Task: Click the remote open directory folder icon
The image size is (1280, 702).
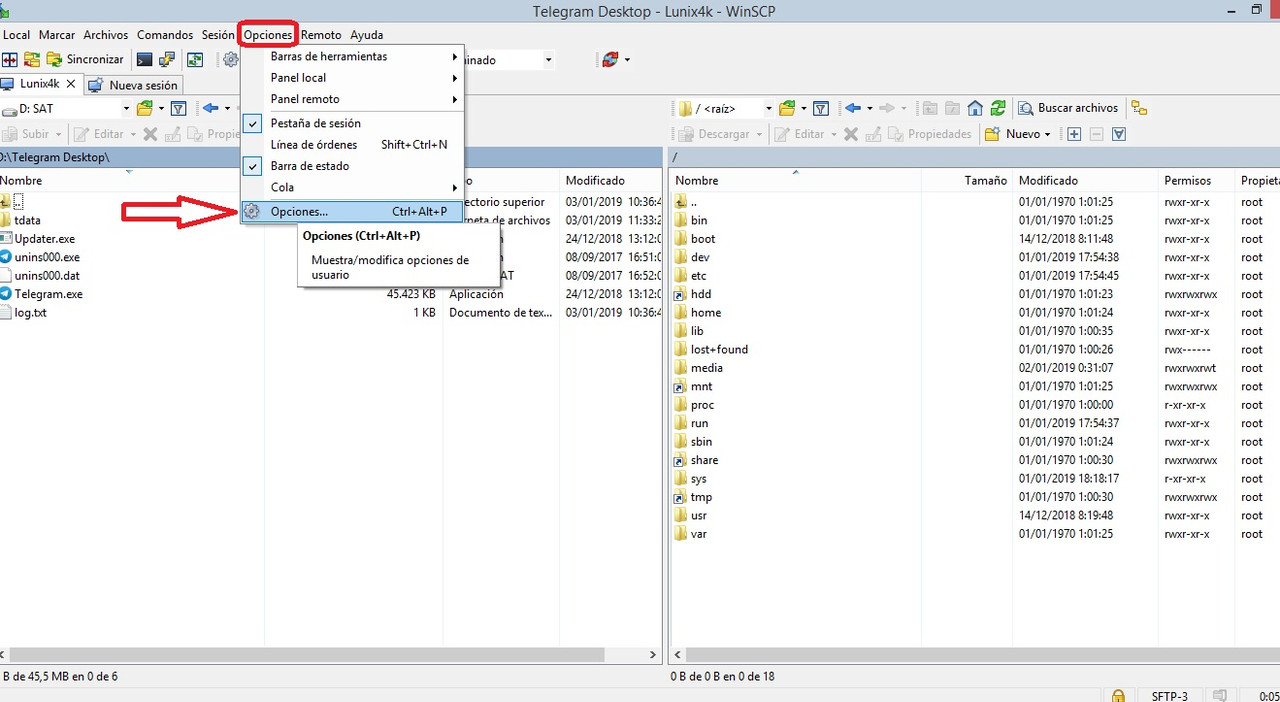Action: pyautogui.click(x=787, y=108)
